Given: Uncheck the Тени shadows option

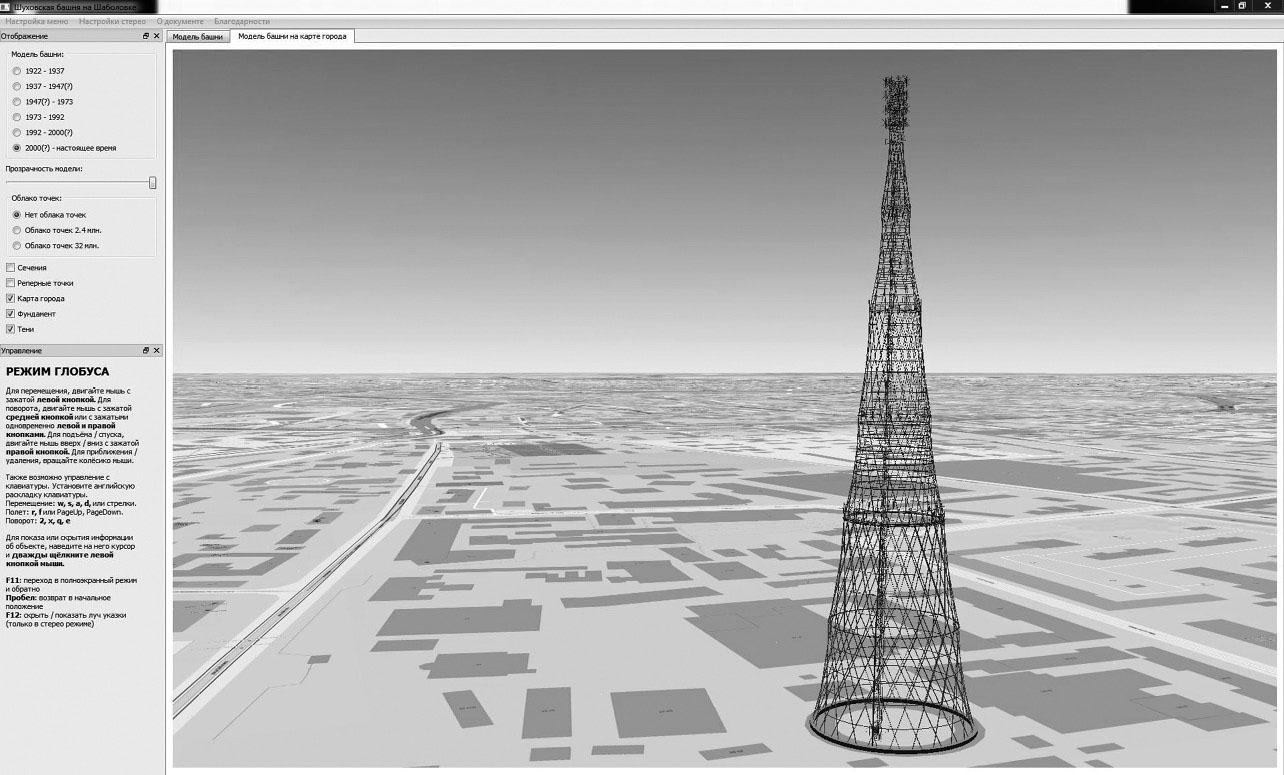Looking at the screenshot, I should tap(10, 329).
